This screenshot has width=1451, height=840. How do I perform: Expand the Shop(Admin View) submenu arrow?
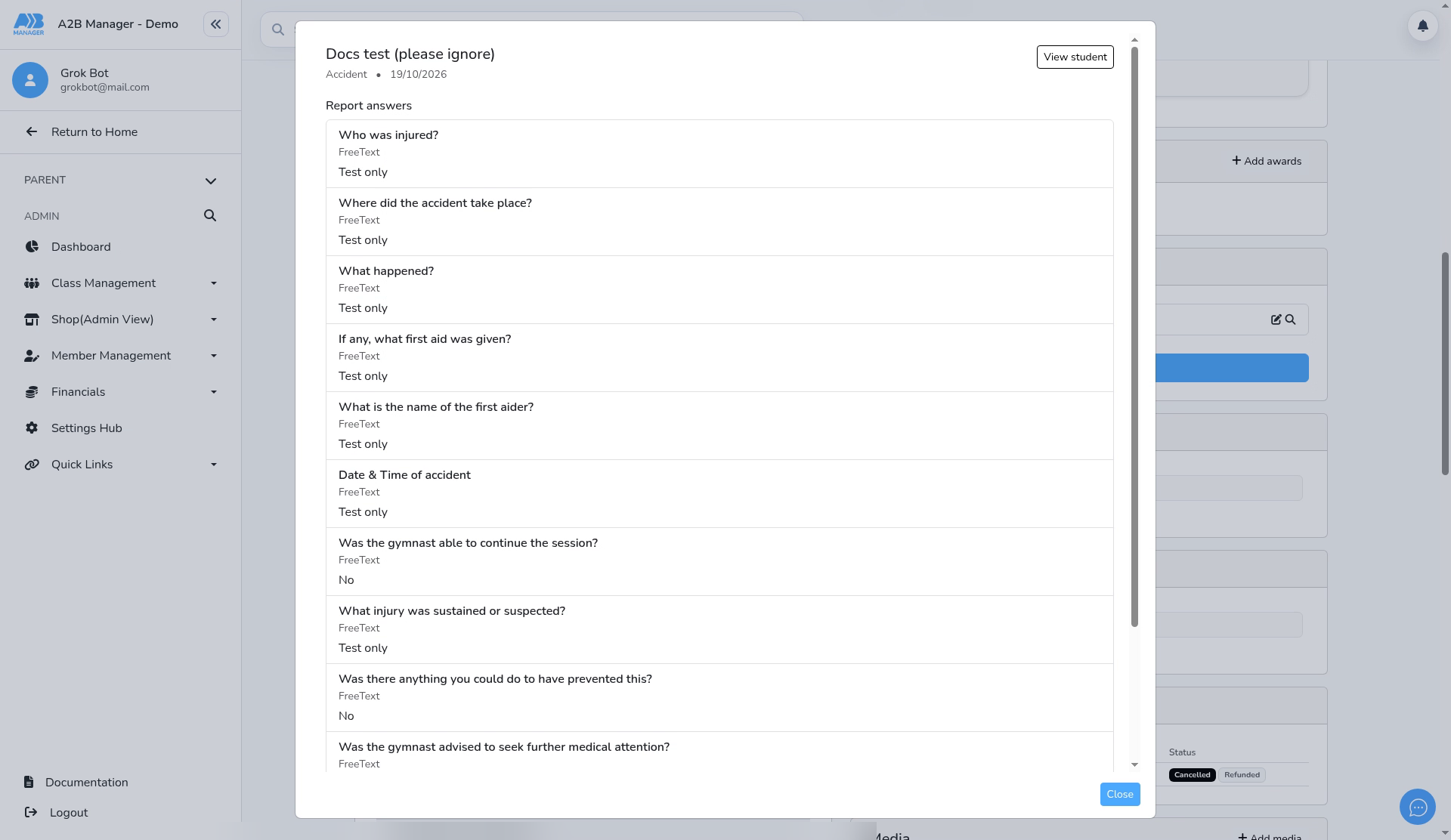[x=214, y=320]
